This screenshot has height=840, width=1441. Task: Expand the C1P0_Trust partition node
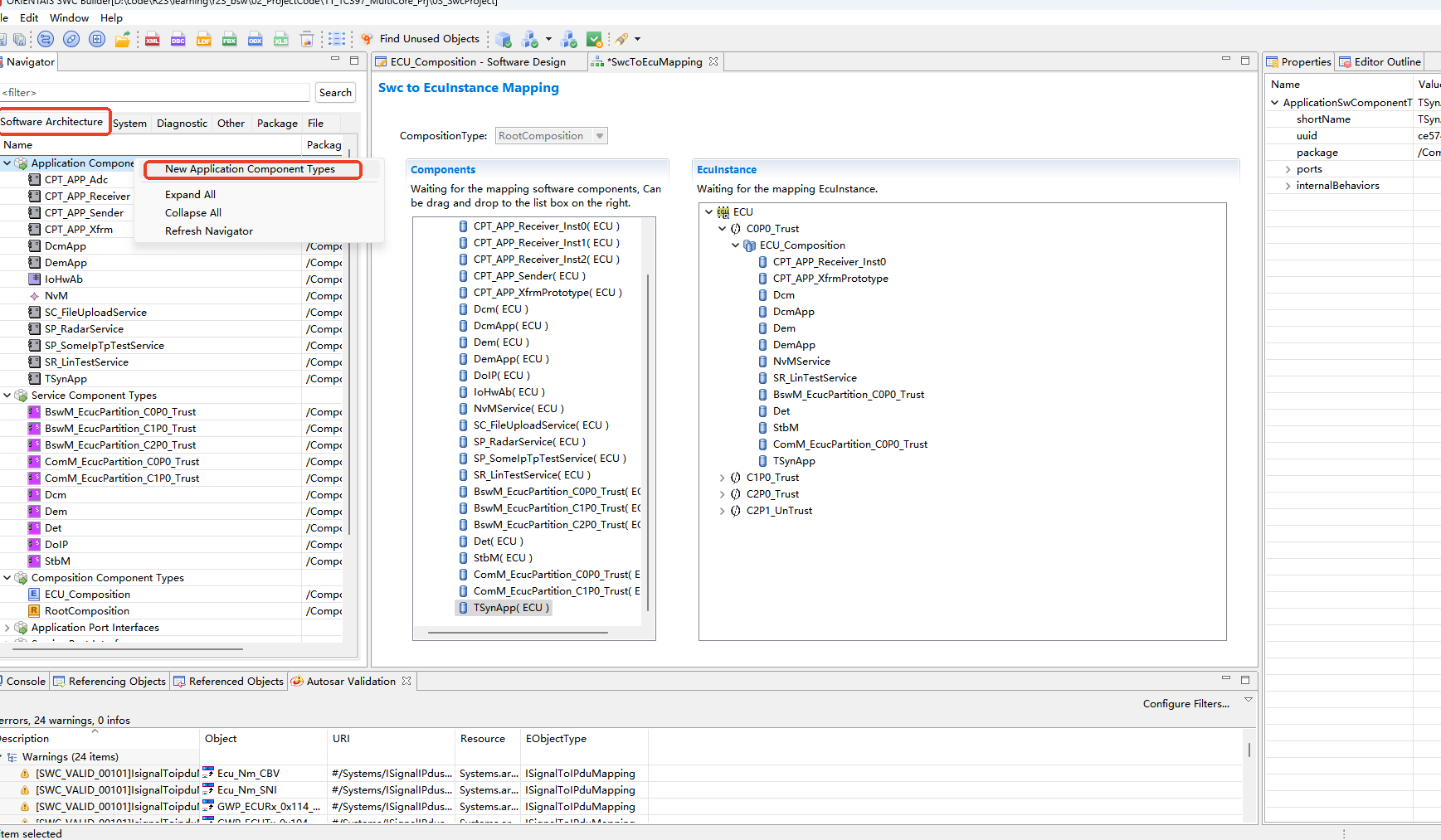723,478
